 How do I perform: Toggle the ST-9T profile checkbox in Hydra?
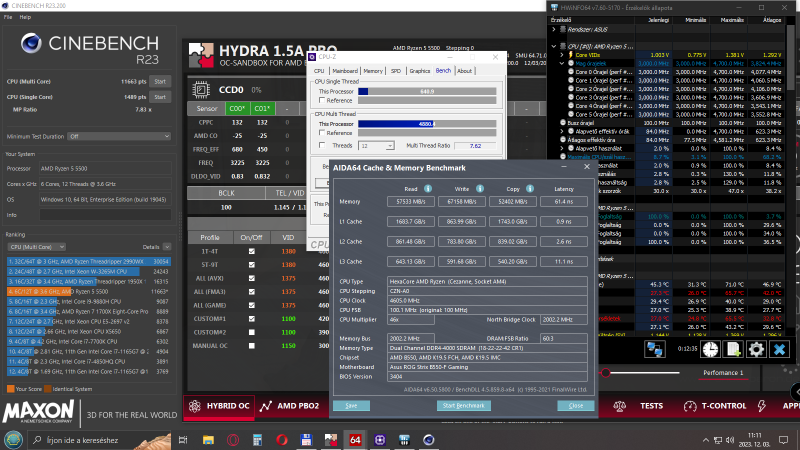[252, 265]
